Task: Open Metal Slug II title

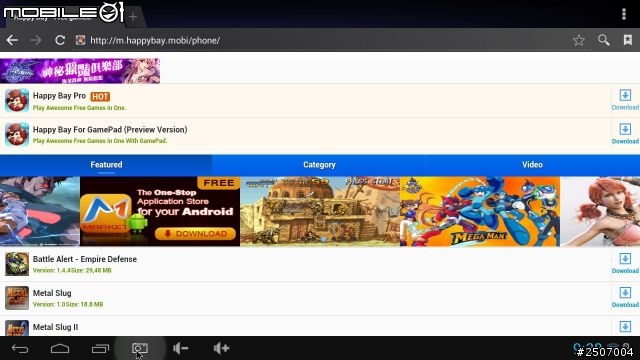Action: (x=55, y=327)
